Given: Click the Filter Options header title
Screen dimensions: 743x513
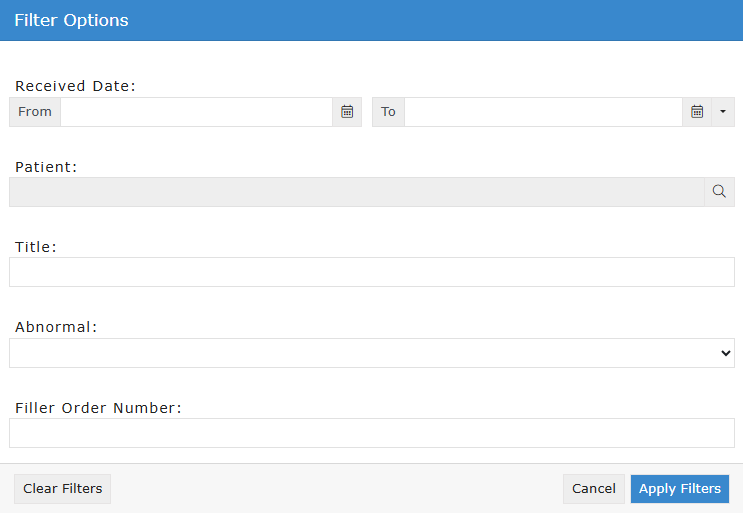Looking at the screenshot, I should 71,20.
